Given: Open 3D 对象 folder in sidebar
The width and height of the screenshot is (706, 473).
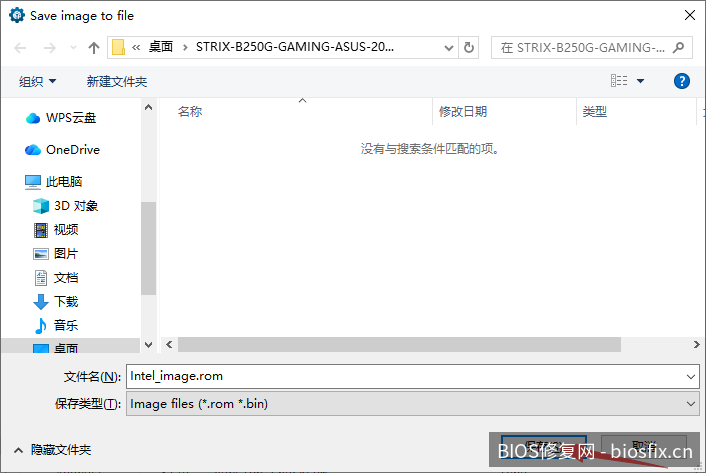Looking at the screenshot, I should click(76, 206).
